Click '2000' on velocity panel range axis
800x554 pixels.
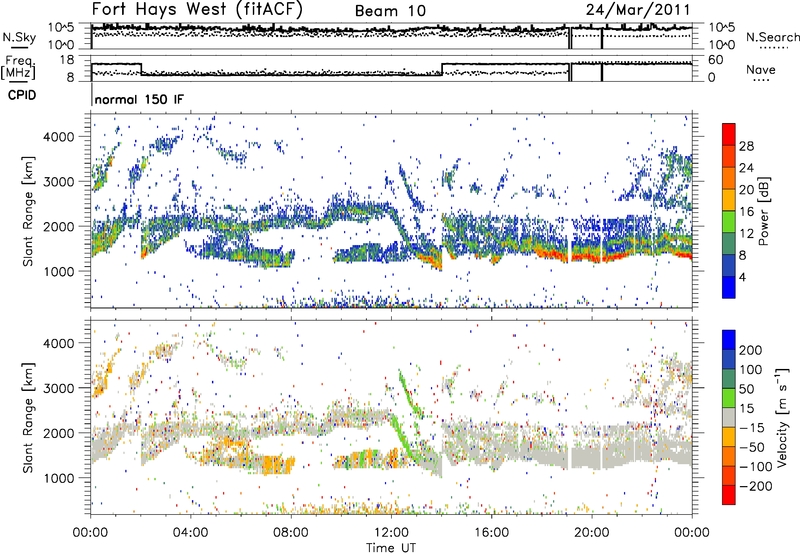click(x=58, y=433)
